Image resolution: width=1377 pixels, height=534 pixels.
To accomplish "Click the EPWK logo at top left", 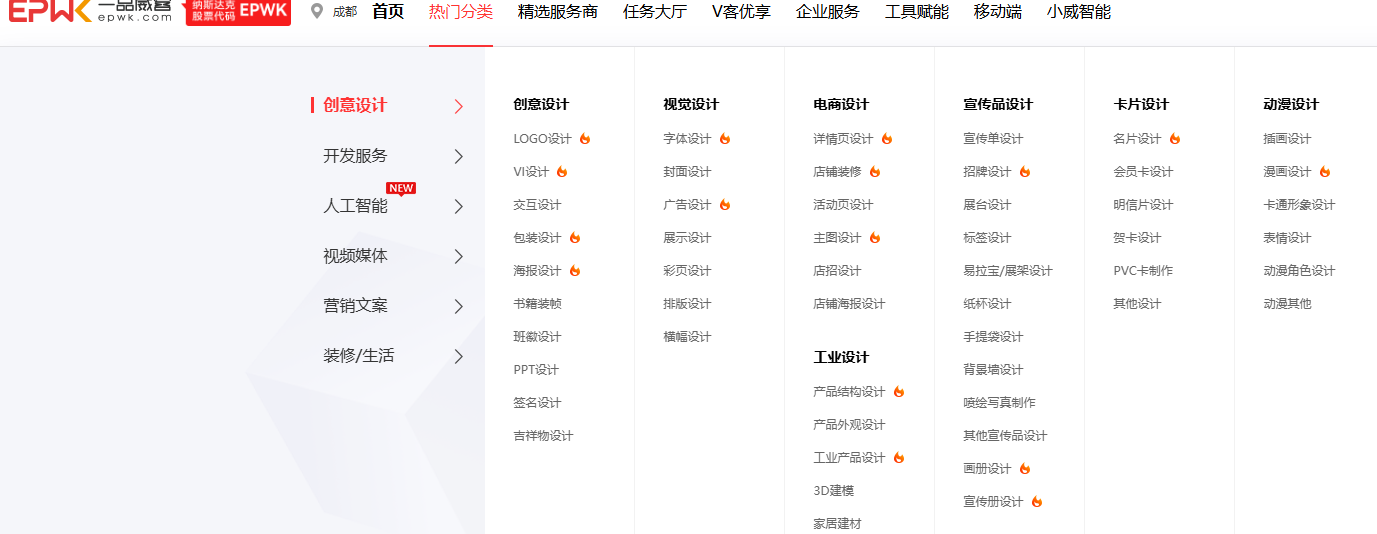I will click(x=90, y=11).
